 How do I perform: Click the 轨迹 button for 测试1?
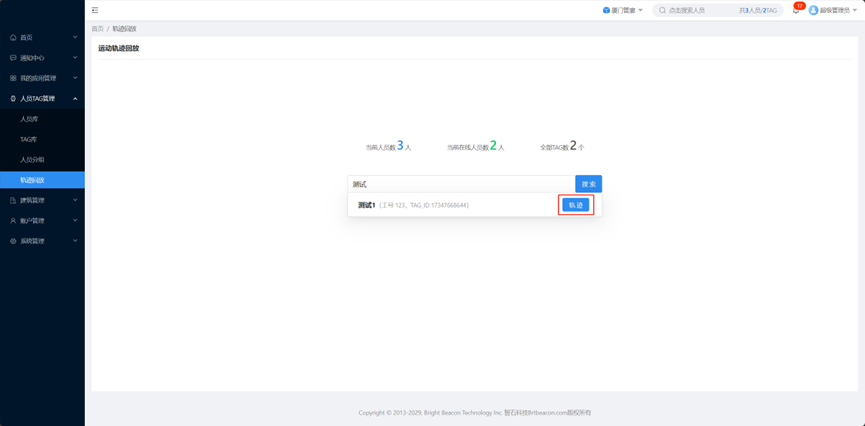tap(575, 205)
